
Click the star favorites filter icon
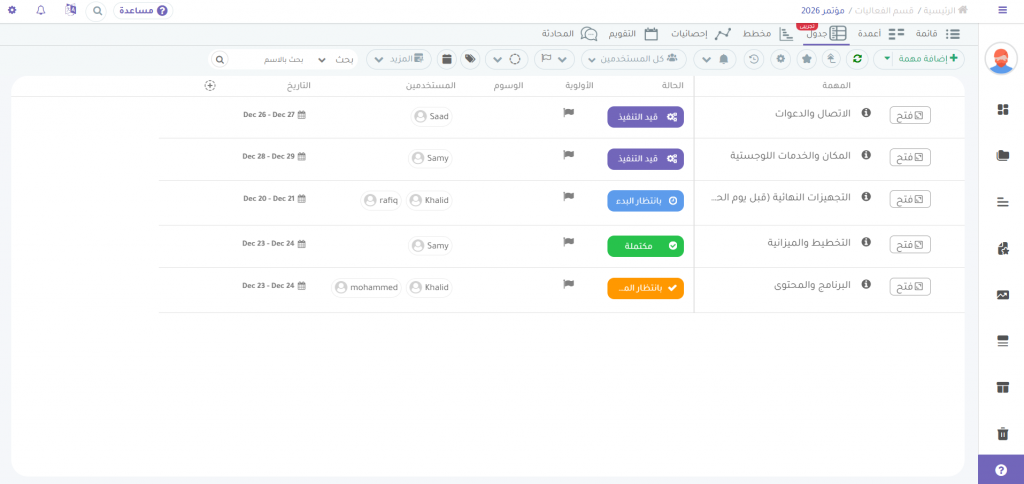click(806, 59)
